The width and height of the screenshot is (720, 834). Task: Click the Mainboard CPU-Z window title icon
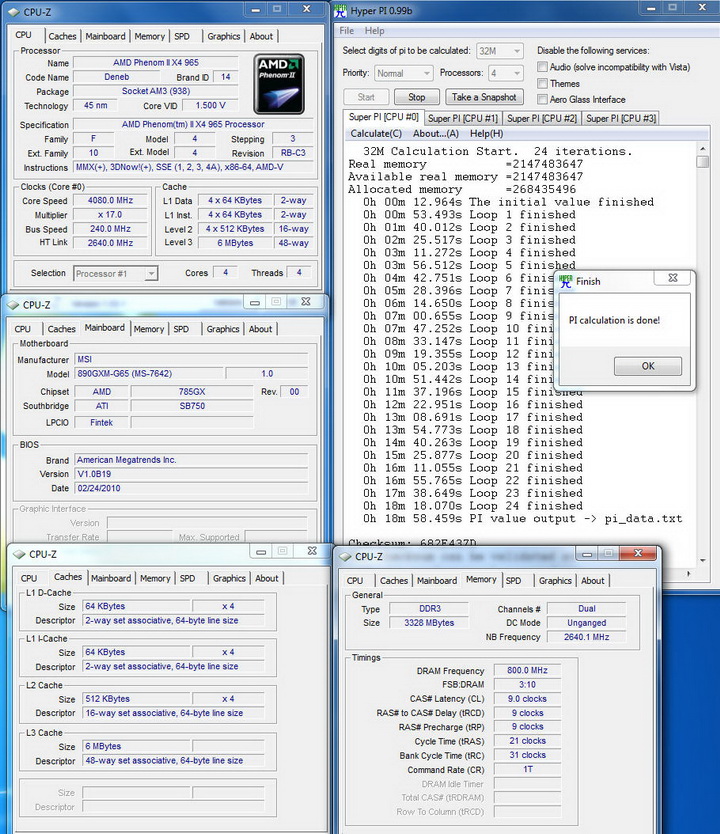(13, 305)
